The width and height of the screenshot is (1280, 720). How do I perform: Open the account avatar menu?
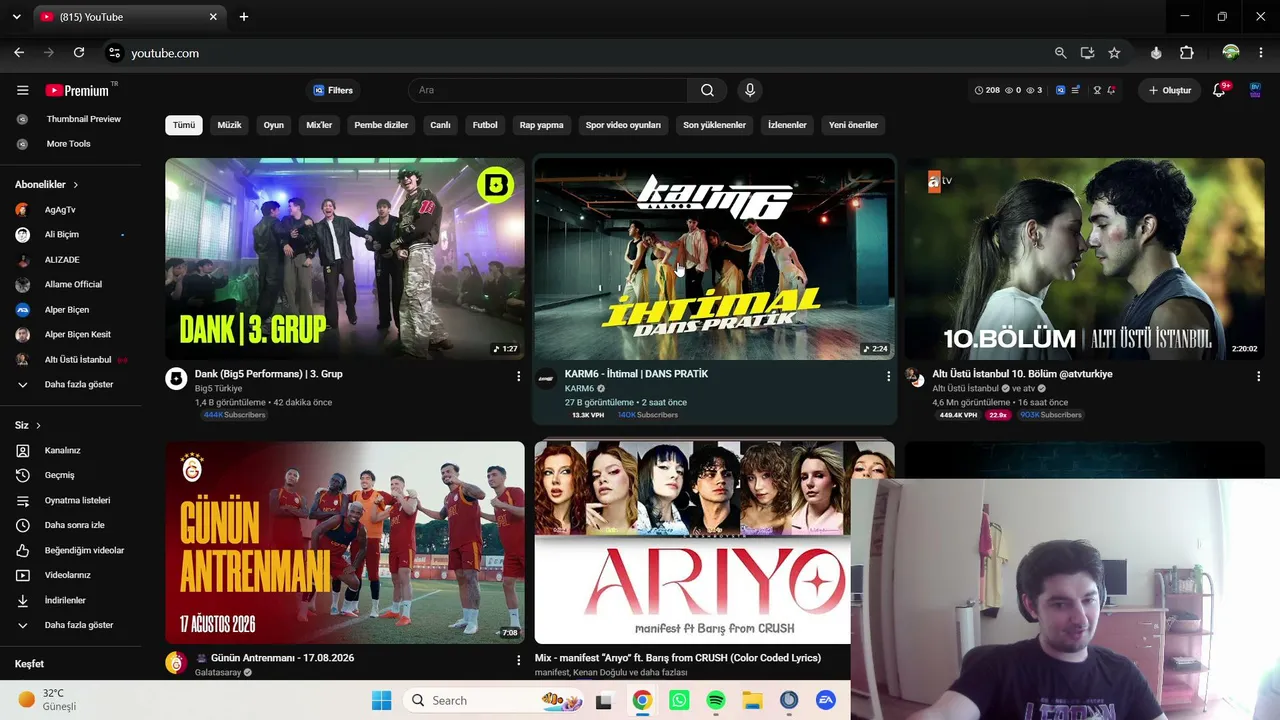pyautogui.click(x=1255, y=90)
